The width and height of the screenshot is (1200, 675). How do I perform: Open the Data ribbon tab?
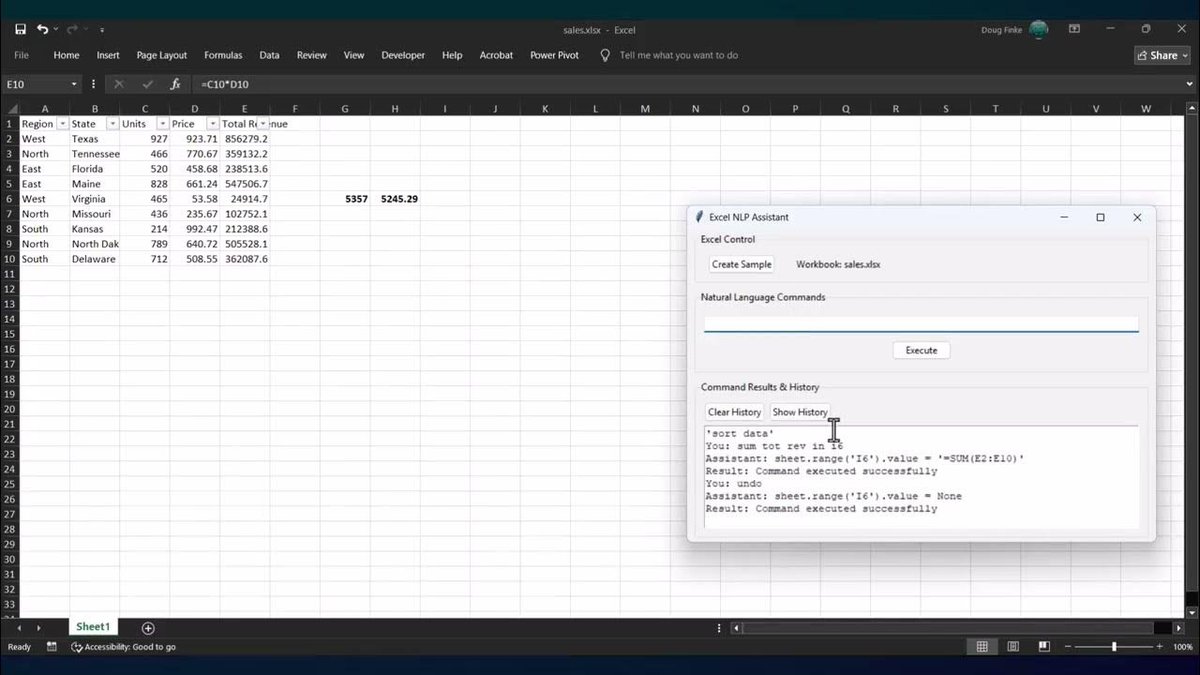point(269,55)
